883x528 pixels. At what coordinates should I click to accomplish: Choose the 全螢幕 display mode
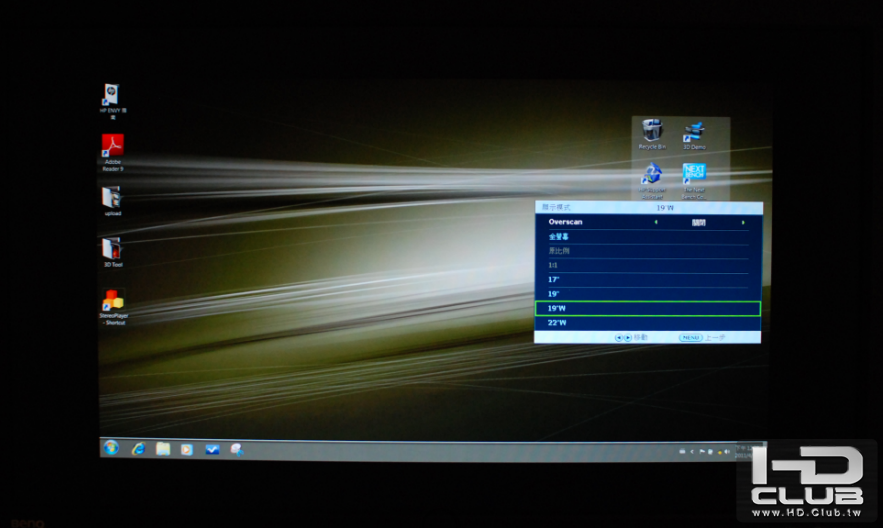pos(648,237)
